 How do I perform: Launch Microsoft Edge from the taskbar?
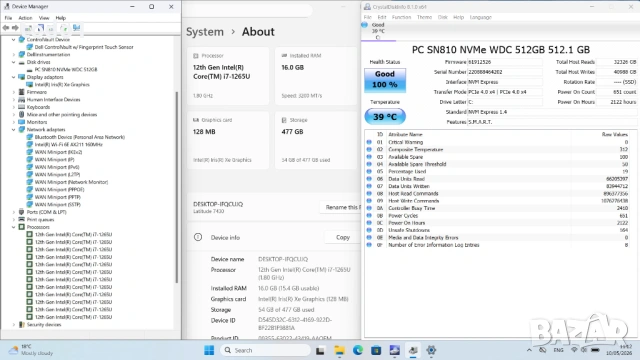[x=358, y=350]
